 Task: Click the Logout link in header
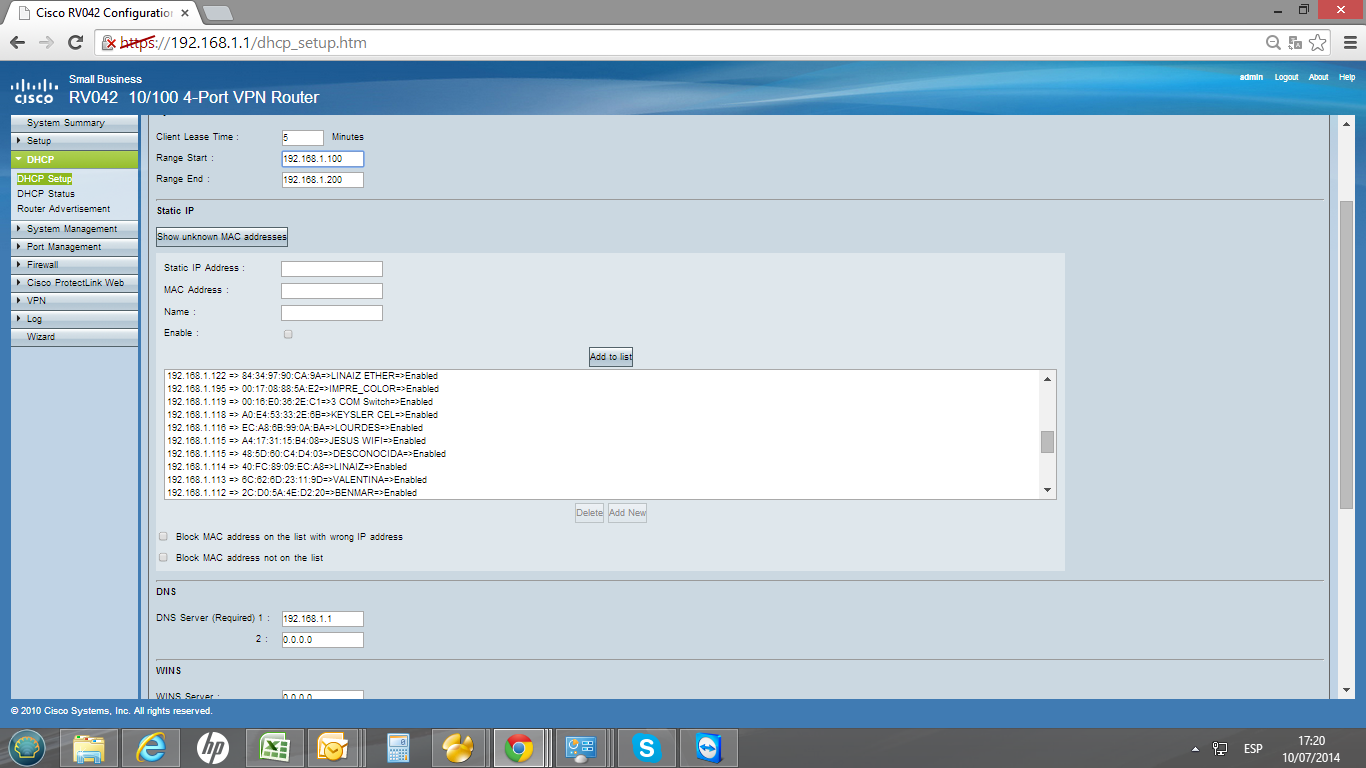point(1286,77)
